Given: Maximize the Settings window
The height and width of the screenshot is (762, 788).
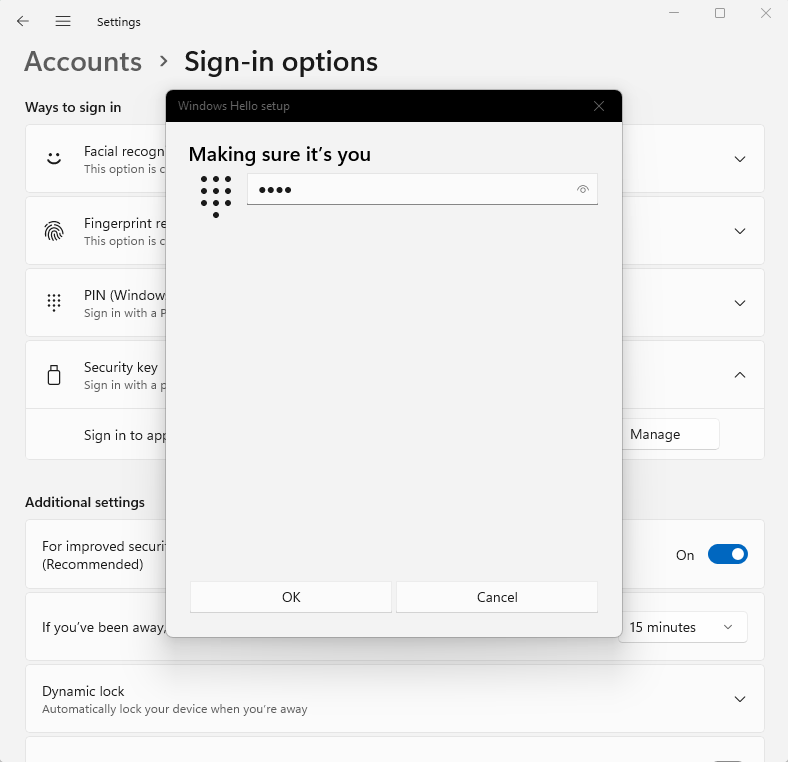Looking at the screenshot, I should pyautogui.click(x=720, y=13).
